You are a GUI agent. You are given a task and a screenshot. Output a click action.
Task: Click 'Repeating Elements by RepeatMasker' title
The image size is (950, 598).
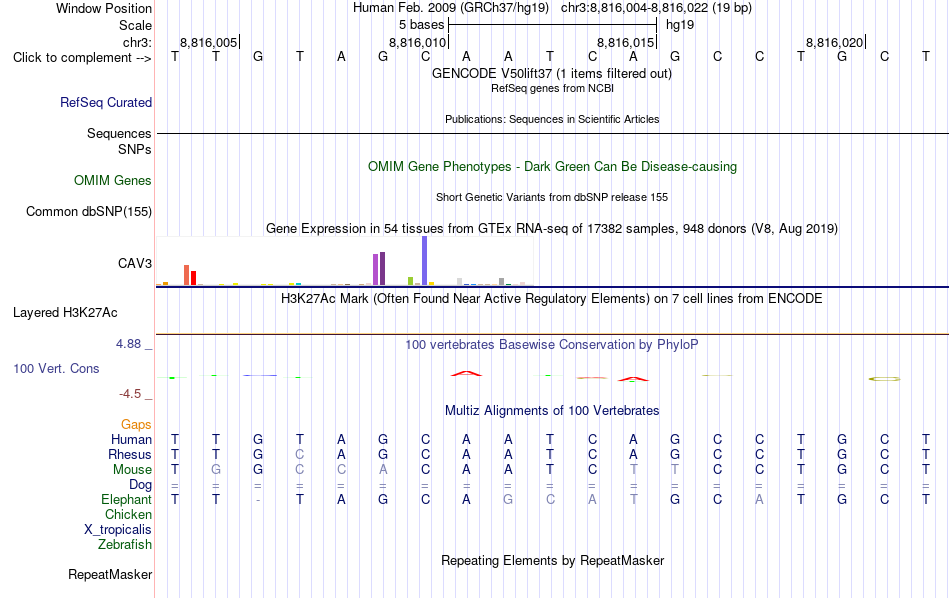tap(553, 560)
